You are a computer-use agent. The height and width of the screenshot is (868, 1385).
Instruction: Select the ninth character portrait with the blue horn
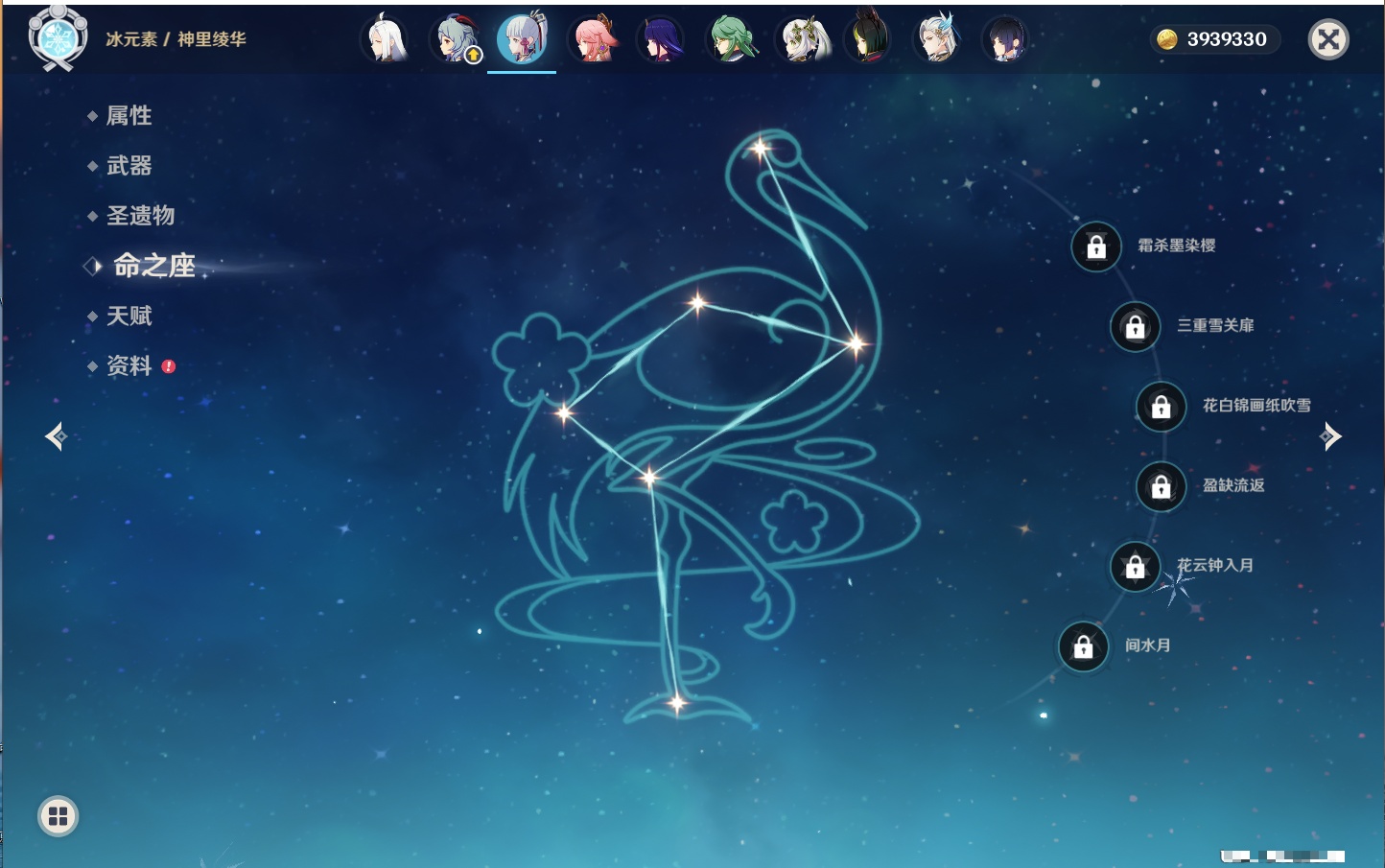[937, 40]
